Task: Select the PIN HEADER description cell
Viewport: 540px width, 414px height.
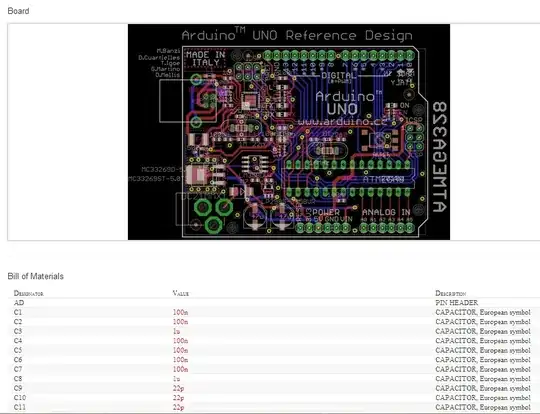Action: [x=456, y=303]
